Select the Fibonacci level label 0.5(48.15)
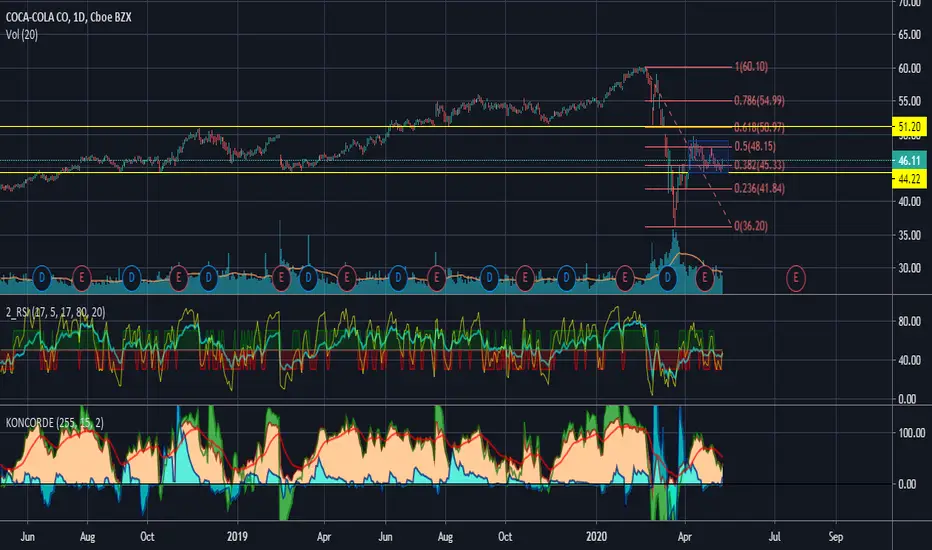 click(755, 146)
